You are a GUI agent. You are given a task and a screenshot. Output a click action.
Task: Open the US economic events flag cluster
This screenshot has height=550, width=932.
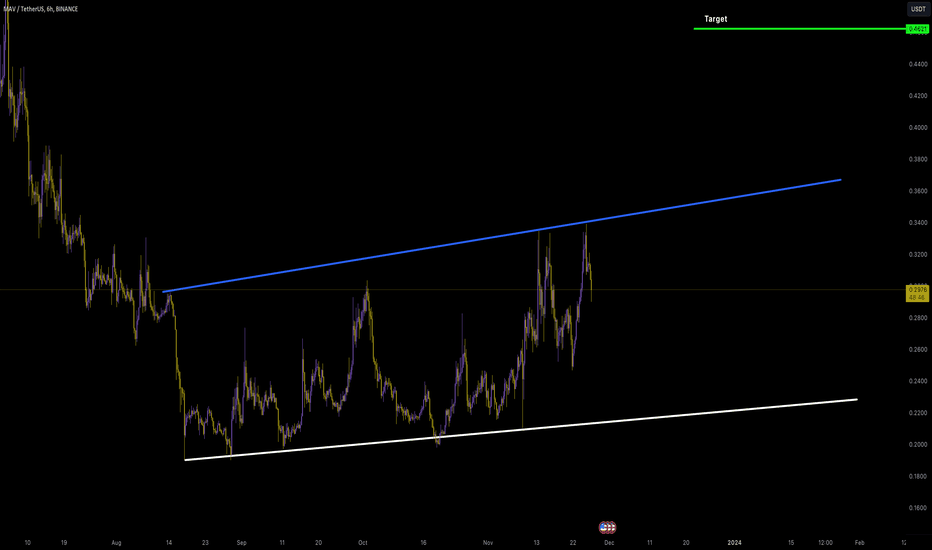pos(607,527)
